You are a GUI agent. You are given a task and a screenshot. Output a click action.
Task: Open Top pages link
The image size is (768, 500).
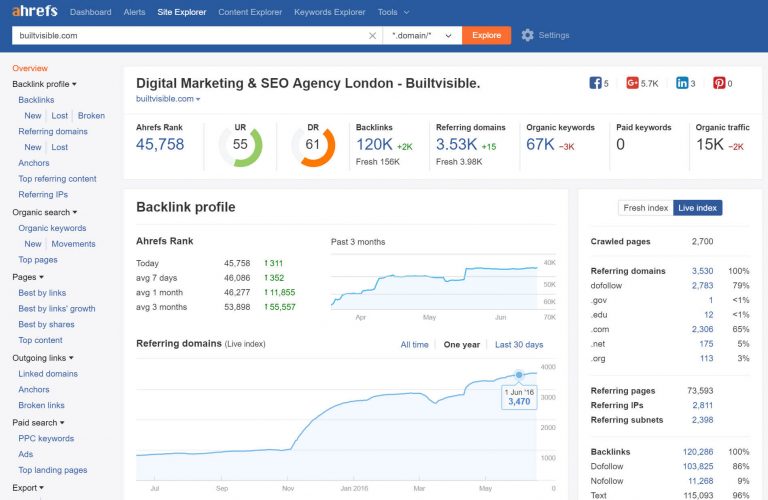[x=38, y=260]
